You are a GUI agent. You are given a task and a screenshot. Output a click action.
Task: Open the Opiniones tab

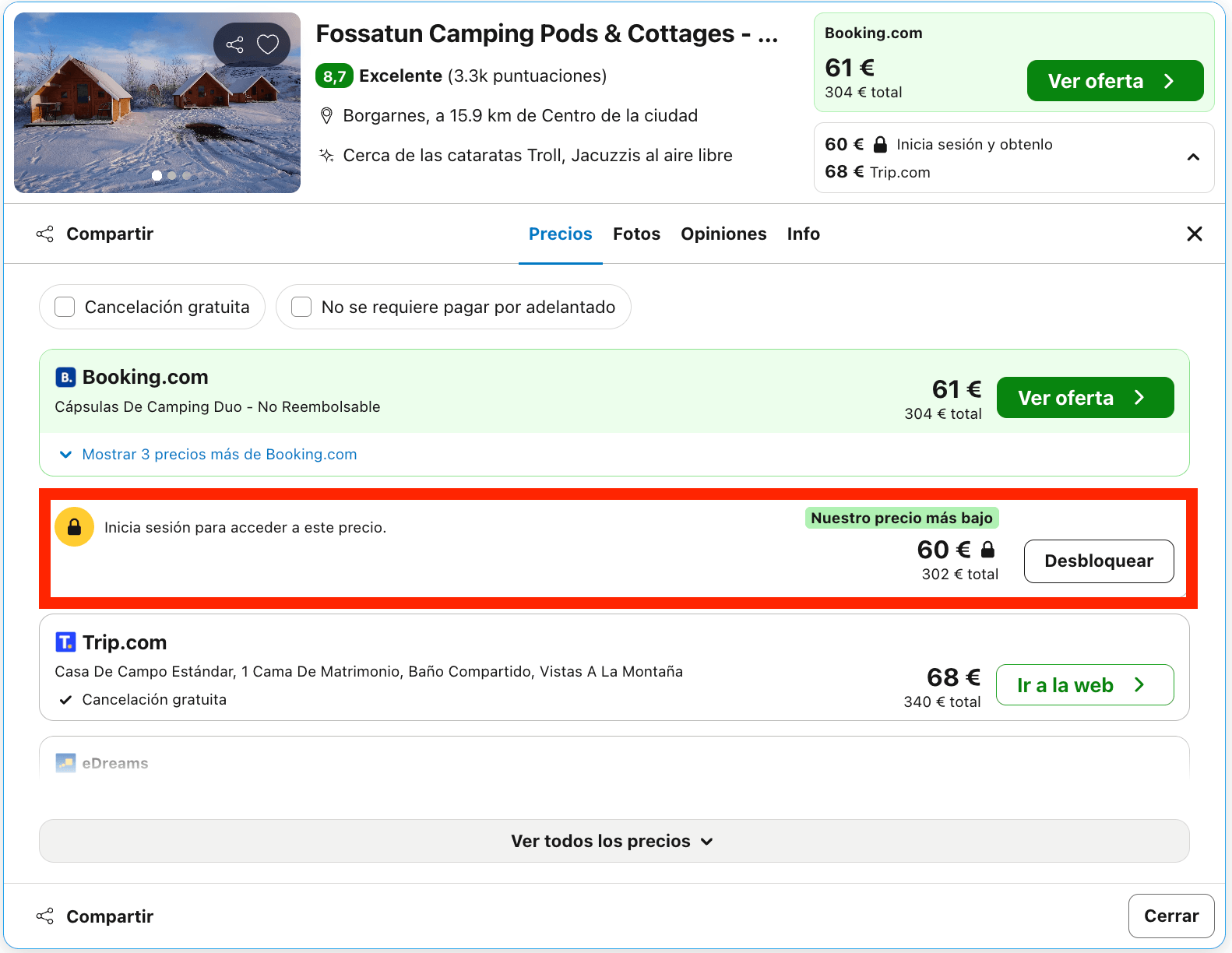[723, 234]
